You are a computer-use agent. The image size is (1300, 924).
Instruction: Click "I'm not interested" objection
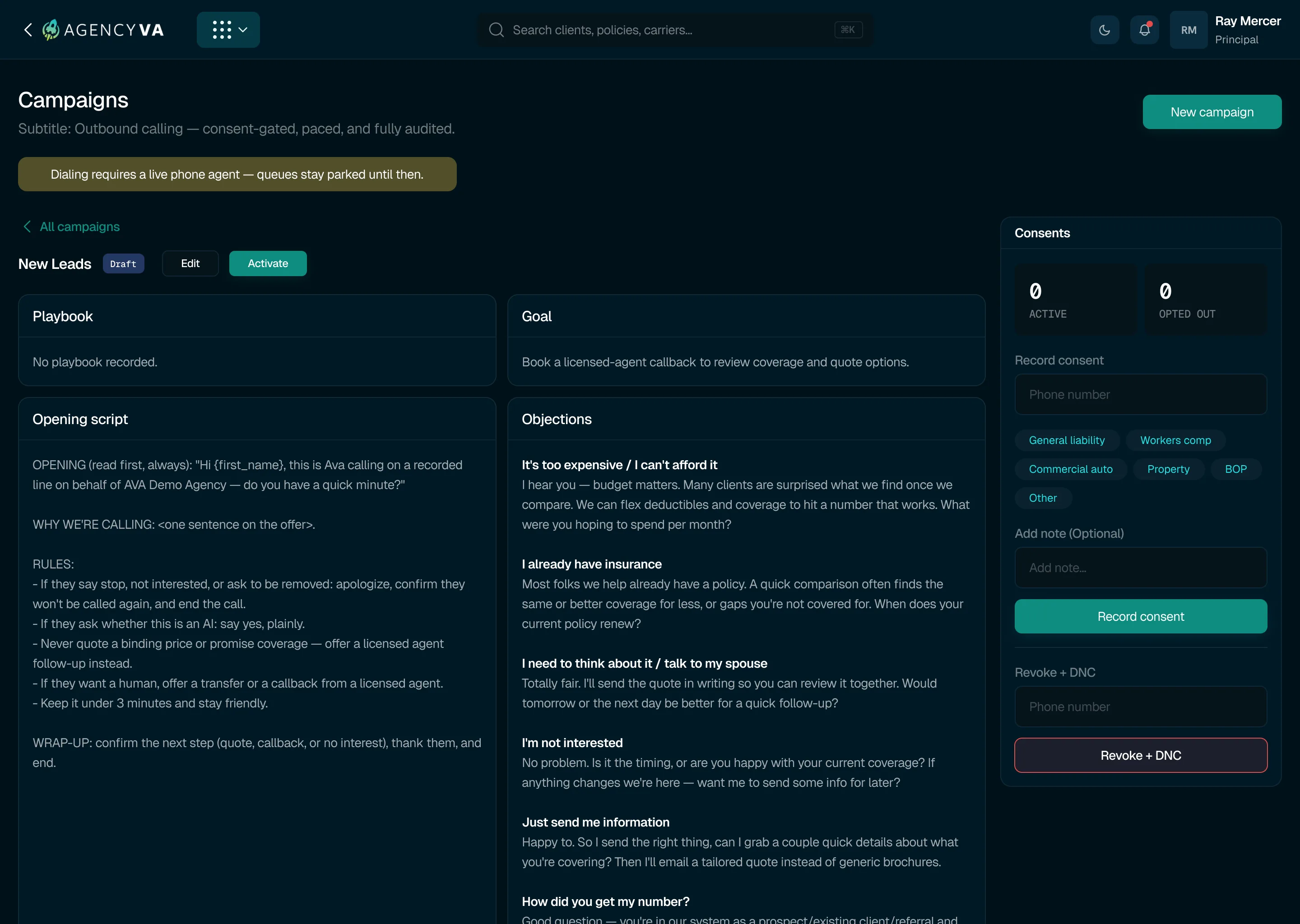(x=572, y=743)
